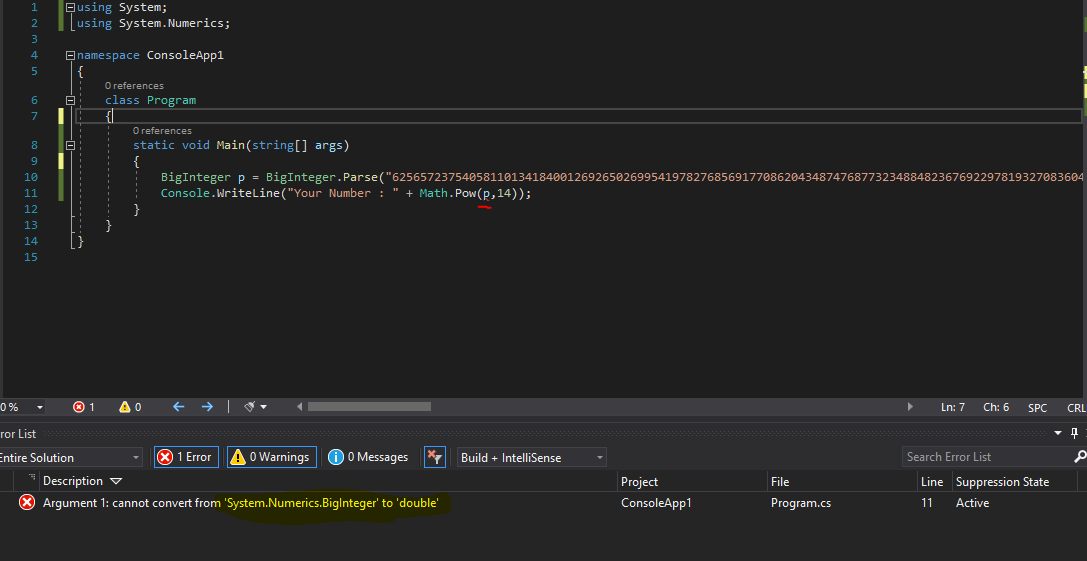Toggle the 0 Warnings filter
1087x561 pixels.
[x=272, y=457]
